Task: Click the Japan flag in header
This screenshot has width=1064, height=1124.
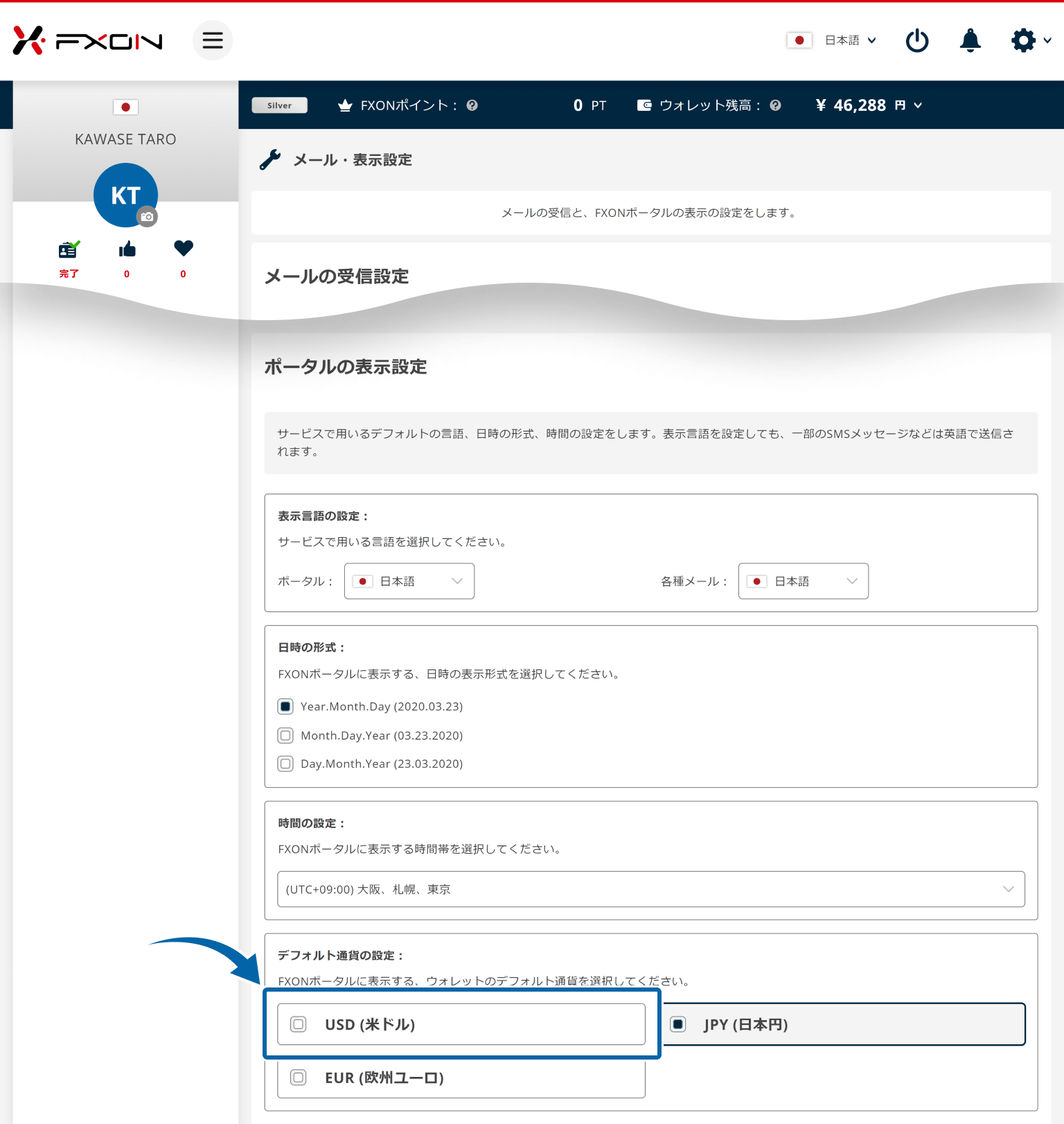Action: 799,40
